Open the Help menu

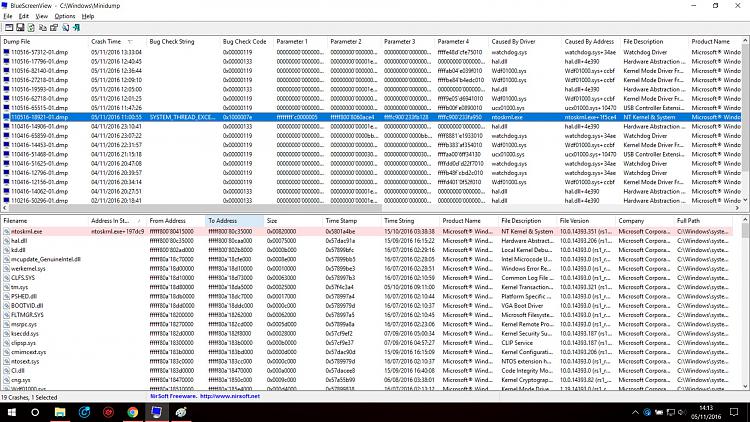[88, 16]
